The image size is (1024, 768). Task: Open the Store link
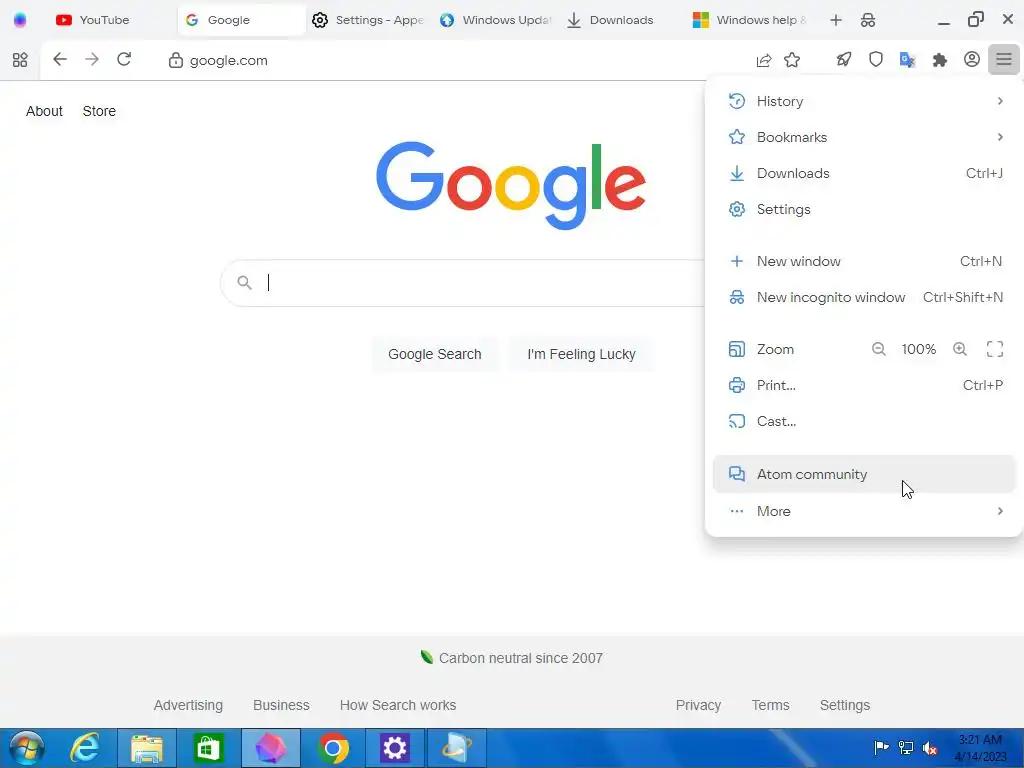coord(99,111)
